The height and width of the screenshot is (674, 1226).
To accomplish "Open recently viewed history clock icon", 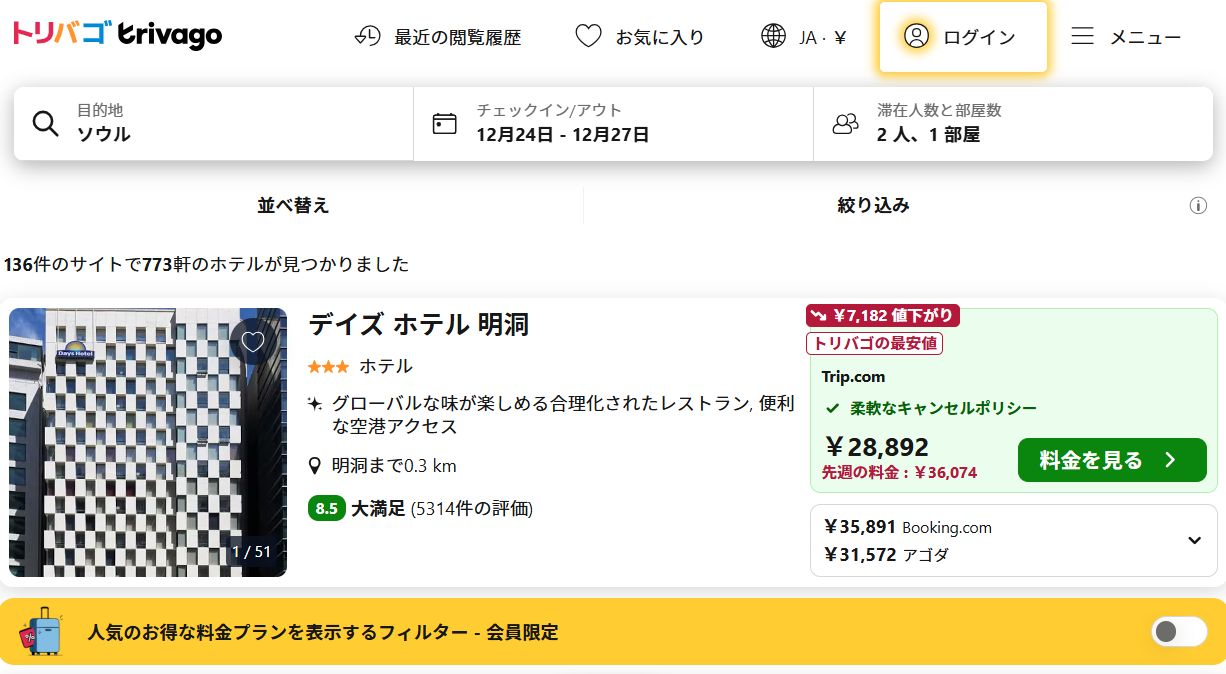I will point(368,37).
